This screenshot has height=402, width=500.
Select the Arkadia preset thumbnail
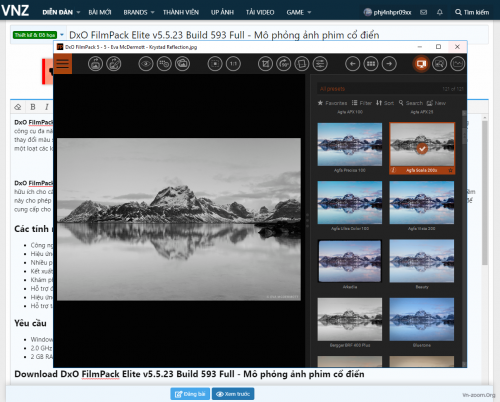pyautogui.click(x=350, y=261)
